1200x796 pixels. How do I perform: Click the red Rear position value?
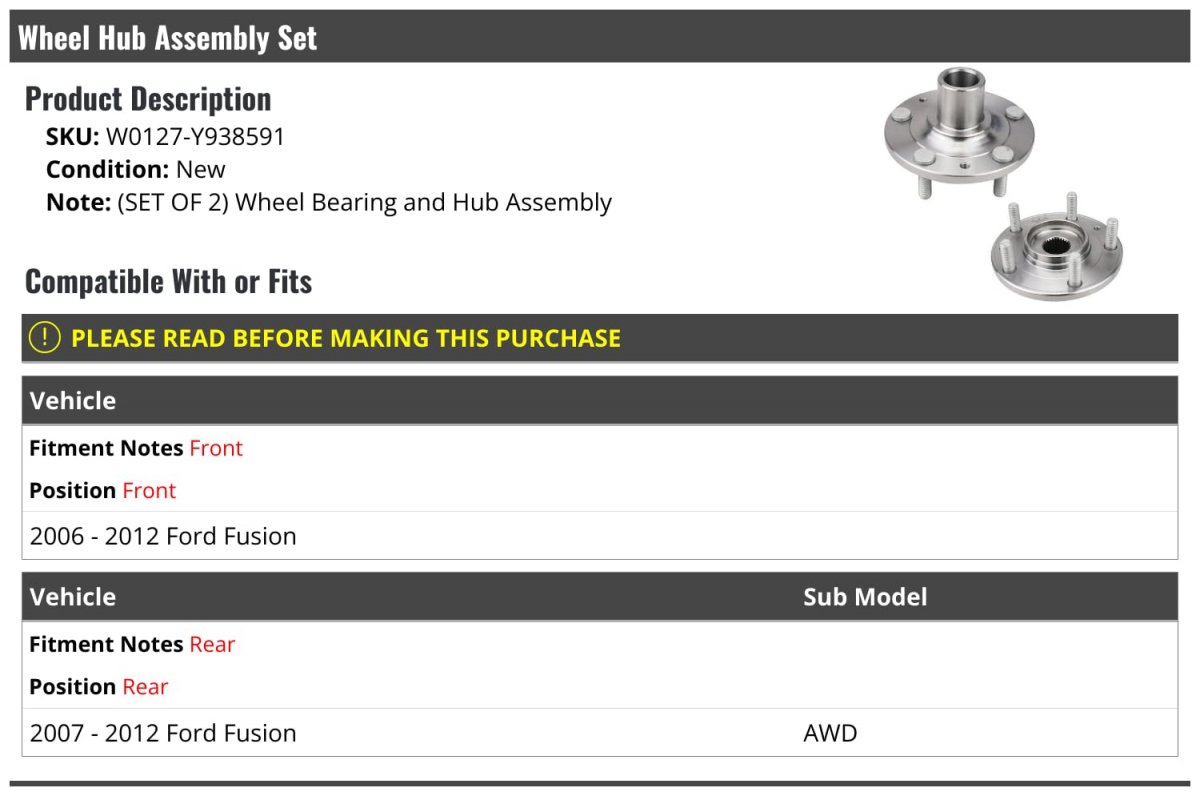coord(145,686)
